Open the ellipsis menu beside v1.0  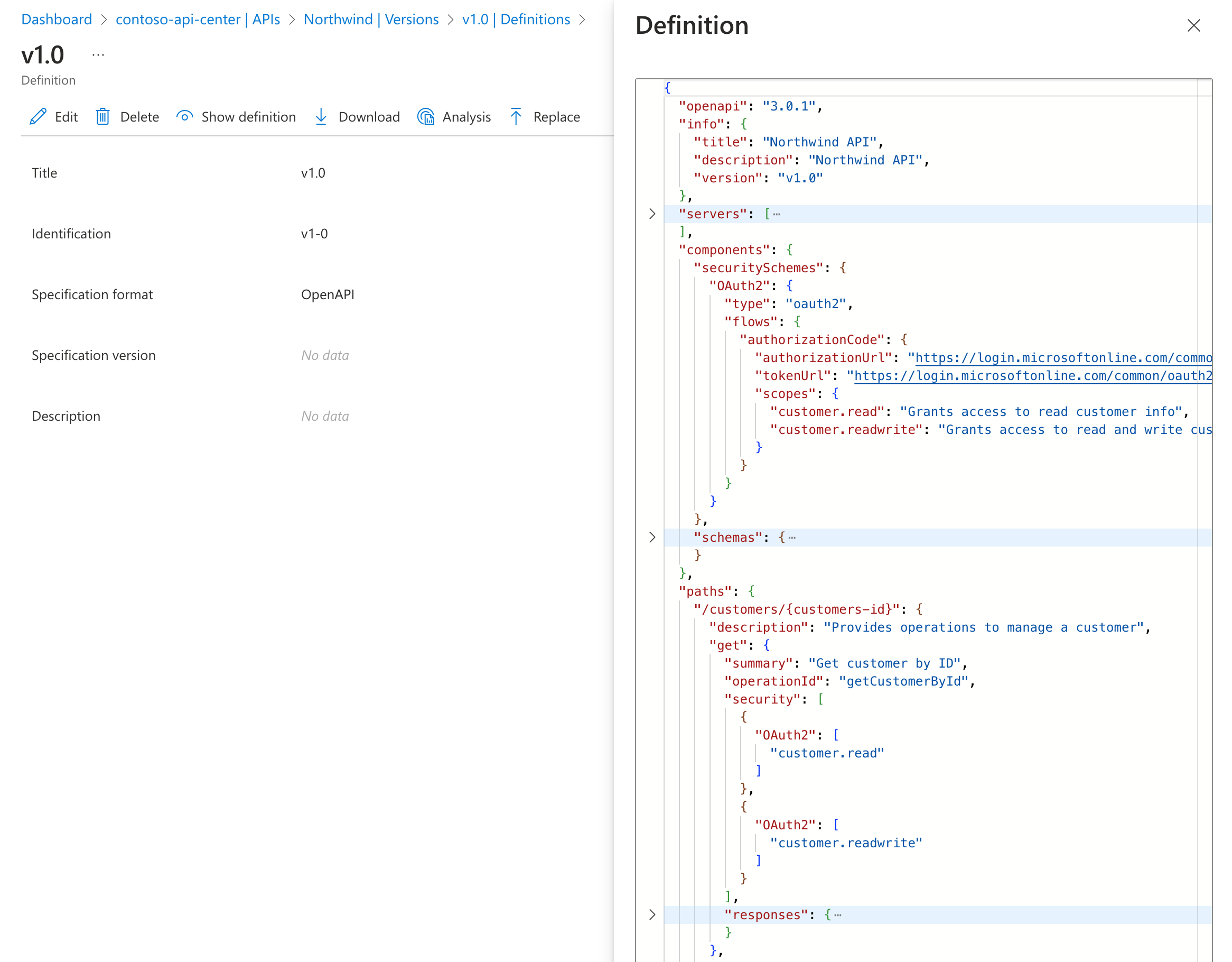click(98, 55)
